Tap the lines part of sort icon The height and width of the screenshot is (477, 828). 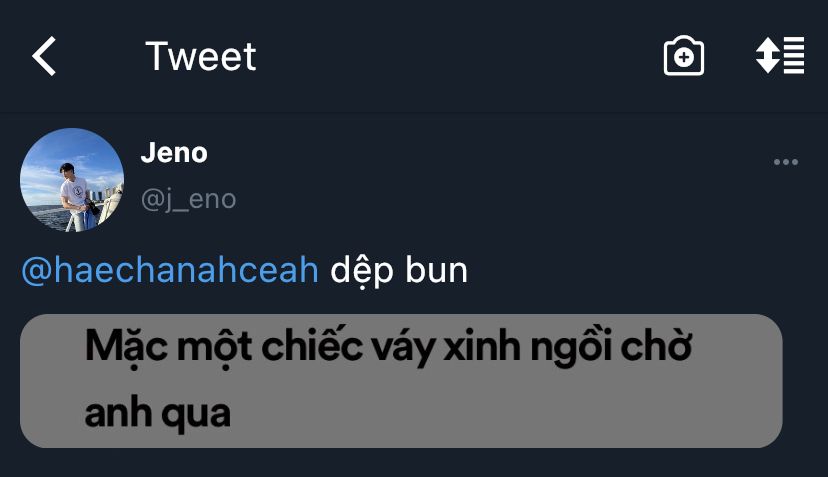[794, 55]
